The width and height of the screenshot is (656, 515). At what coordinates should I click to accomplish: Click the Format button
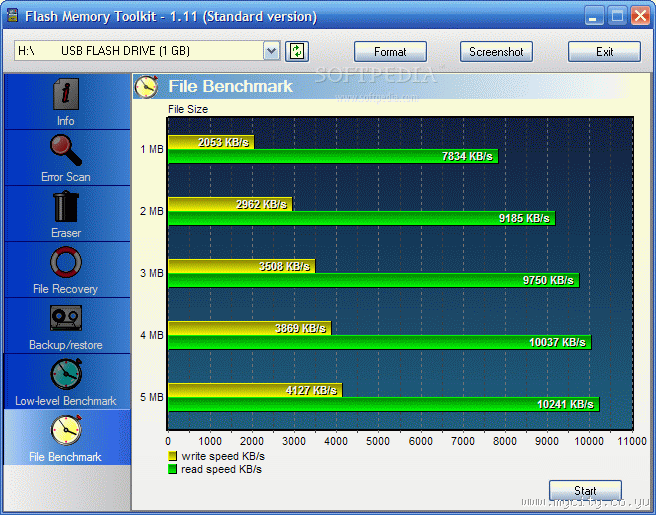coord(390,52)
